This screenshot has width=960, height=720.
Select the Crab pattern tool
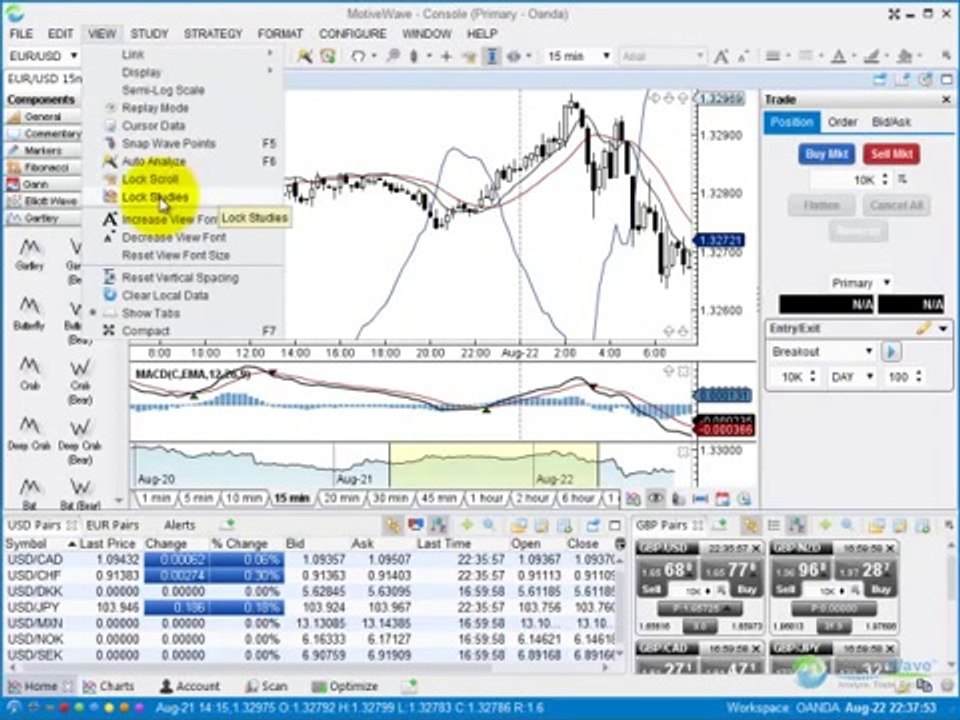coord(29,374)
